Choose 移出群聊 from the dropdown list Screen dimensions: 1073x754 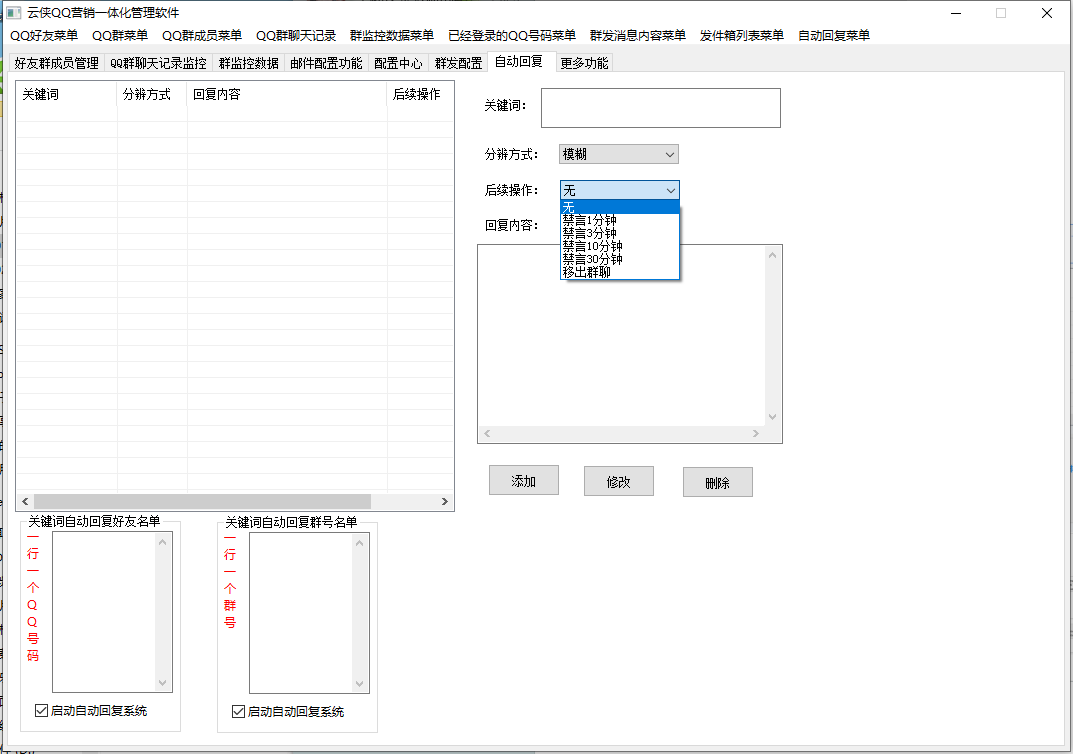click(x=619, y=272)
